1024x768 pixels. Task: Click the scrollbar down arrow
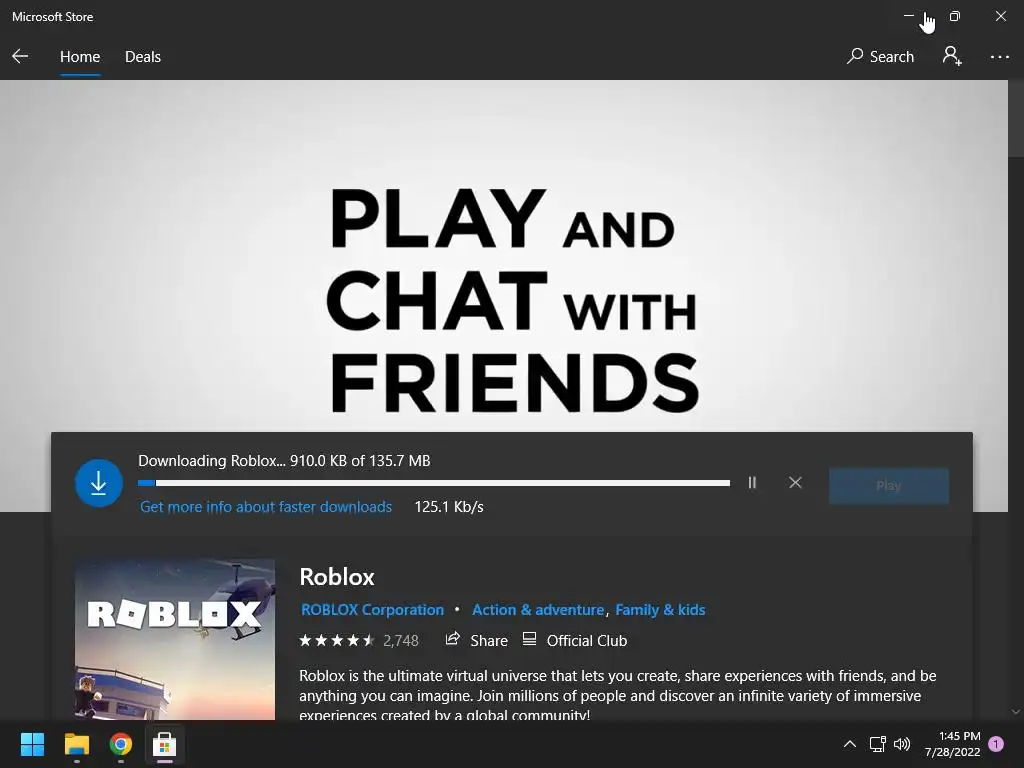[x=1016, y=712]
